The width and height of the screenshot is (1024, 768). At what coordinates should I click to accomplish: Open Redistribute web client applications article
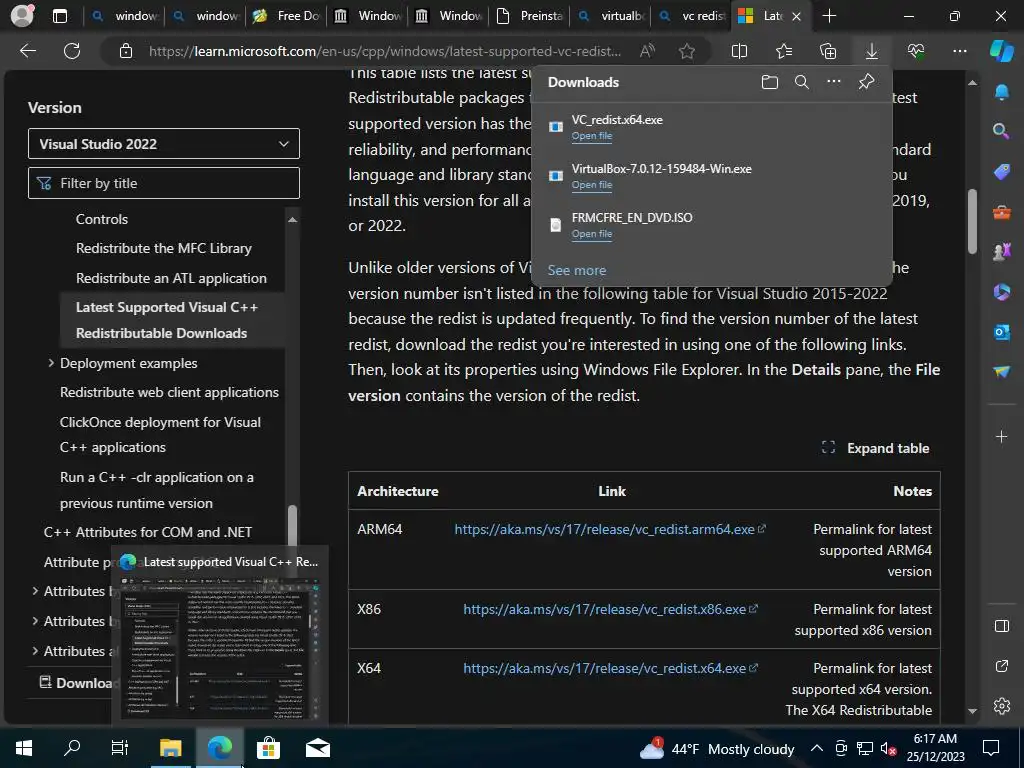(x=169, y=392)
